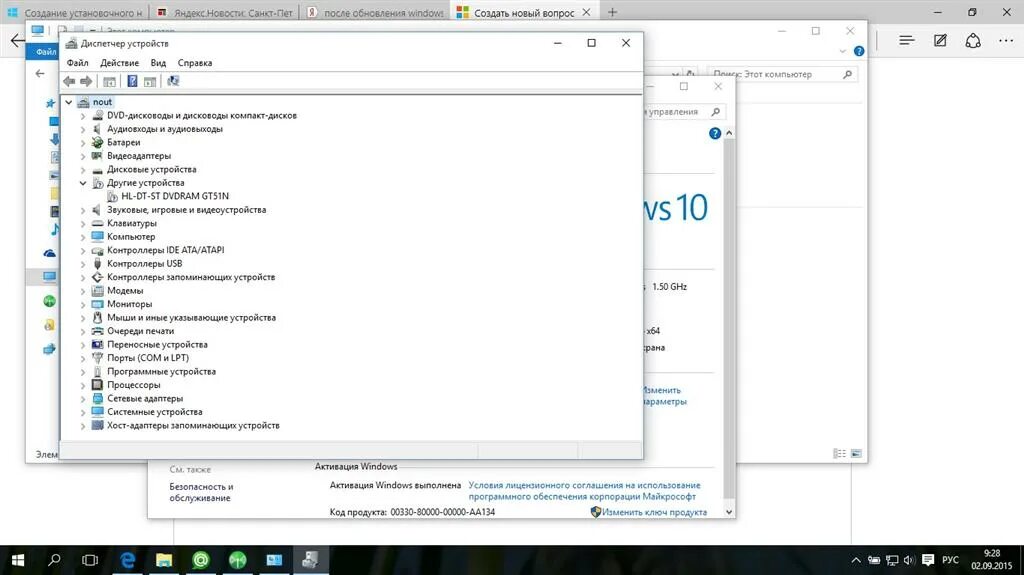The image size is (1024, 575).
Task: Click the Scan for hardware changes toolbar icon
Action: [x=173, y=81]
